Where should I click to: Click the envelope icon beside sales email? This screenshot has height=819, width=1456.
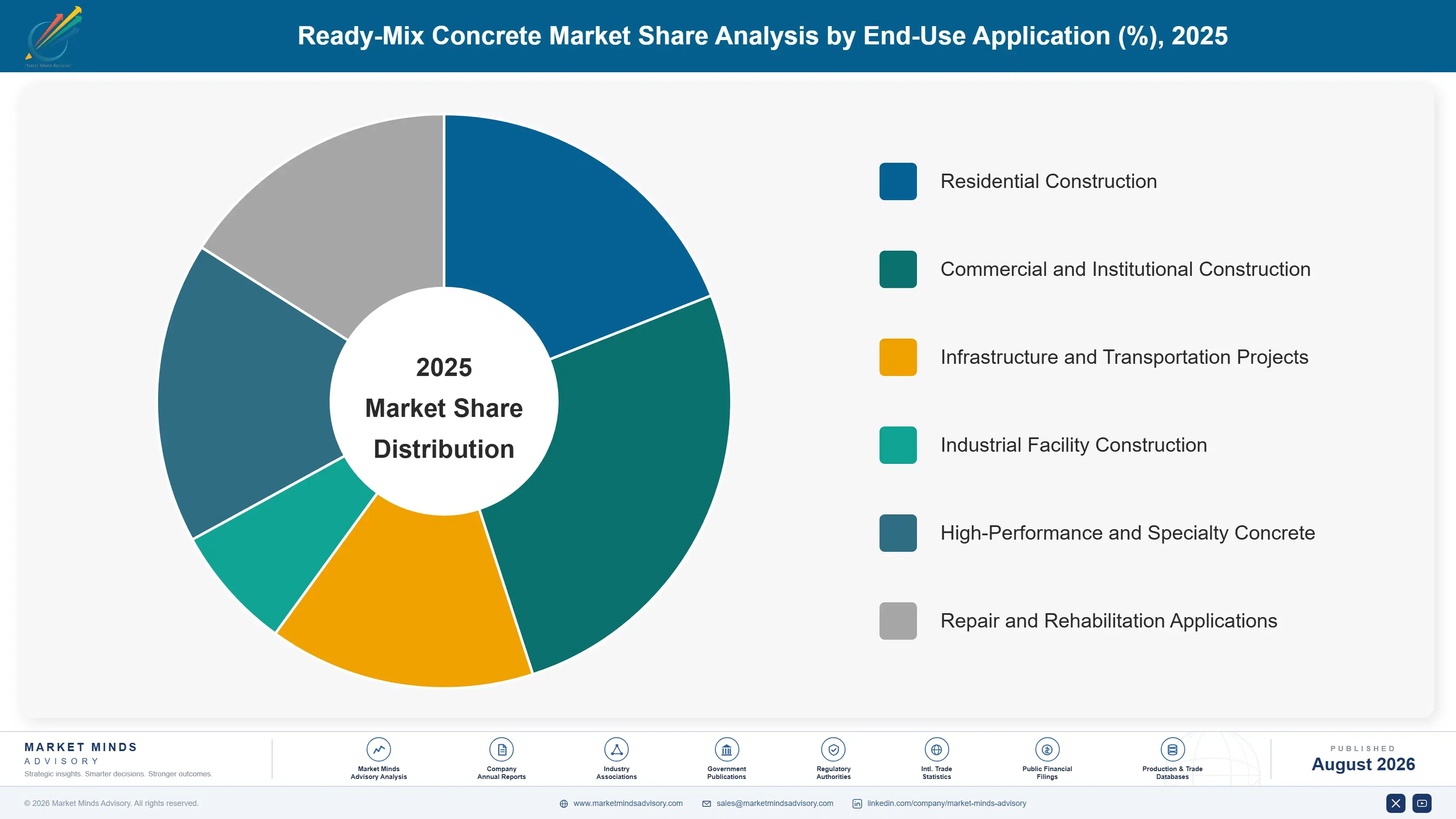707,804
